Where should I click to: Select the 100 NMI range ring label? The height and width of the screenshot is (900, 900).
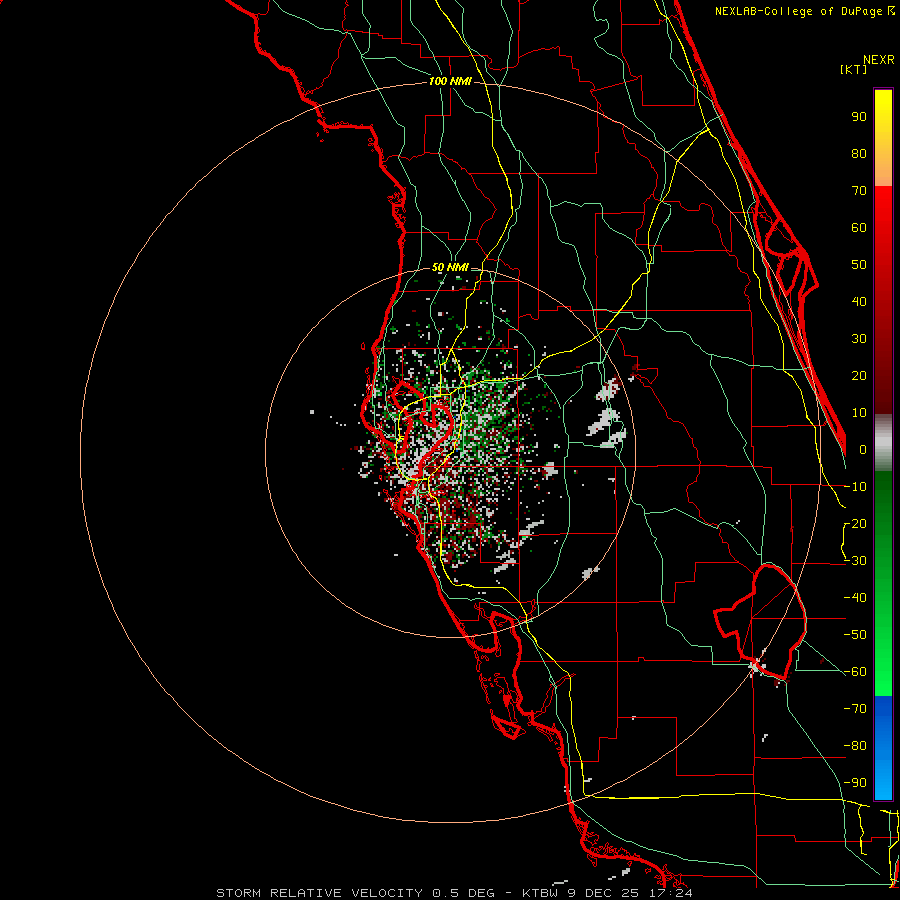point(450,82)
